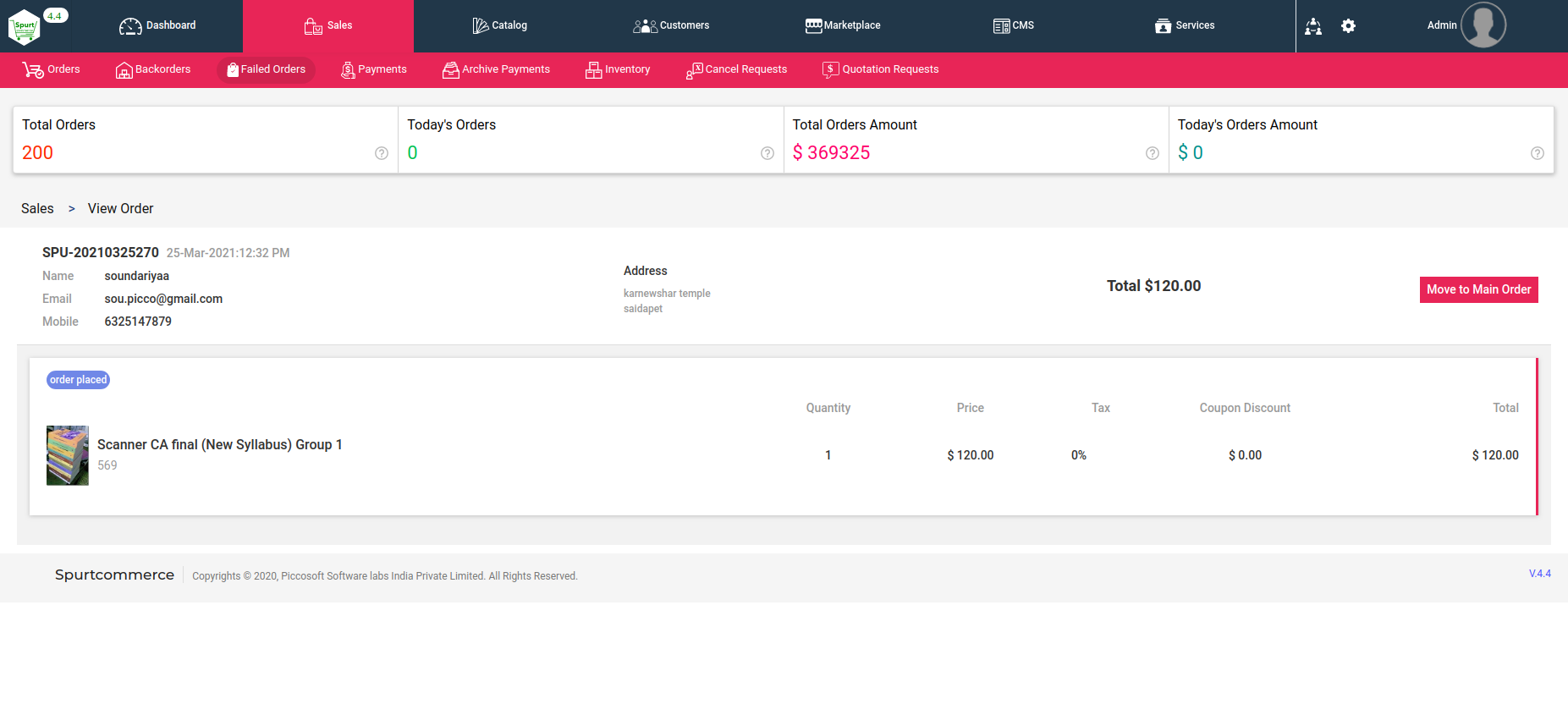The image size is (1568, 715).
Task: Switch to the Cancel Requests tab
Action: tap(737, 69)
